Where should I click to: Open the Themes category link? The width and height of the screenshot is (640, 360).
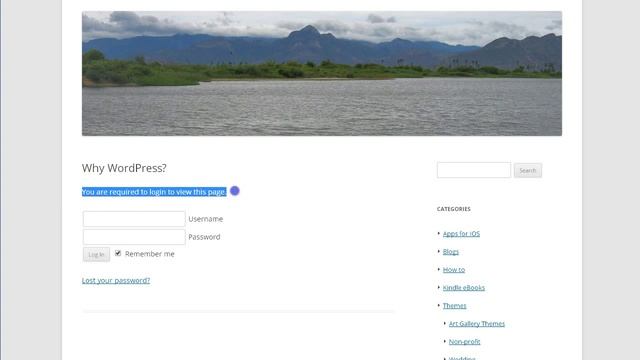pos(454,305)
